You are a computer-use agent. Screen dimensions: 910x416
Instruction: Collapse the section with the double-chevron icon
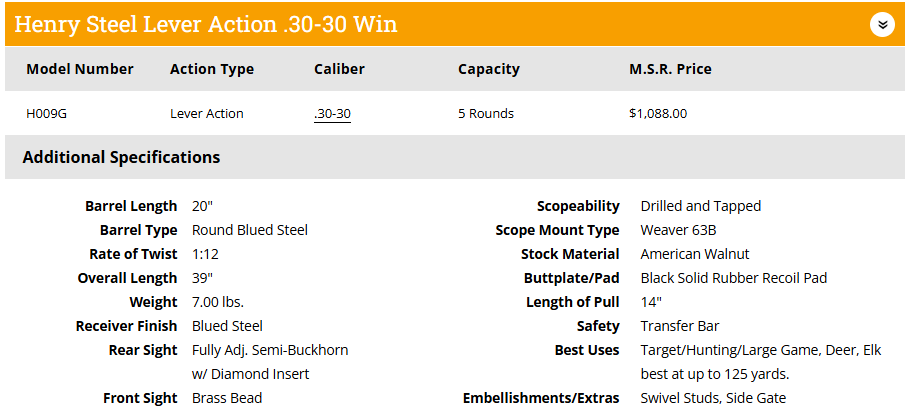(x=882, y=24)
